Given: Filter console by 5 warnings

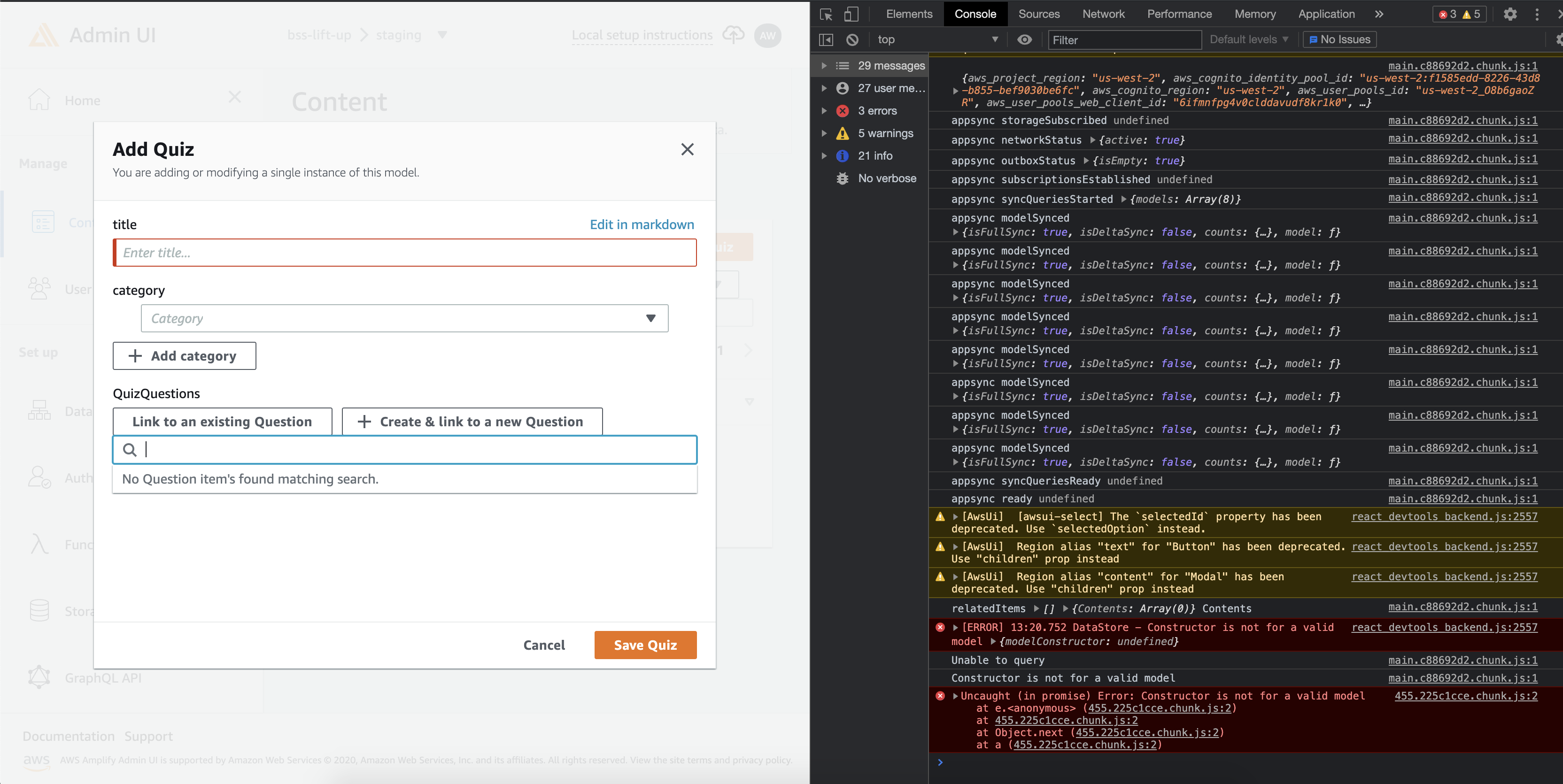Looking at the screenshot, I should click(885, 133).
